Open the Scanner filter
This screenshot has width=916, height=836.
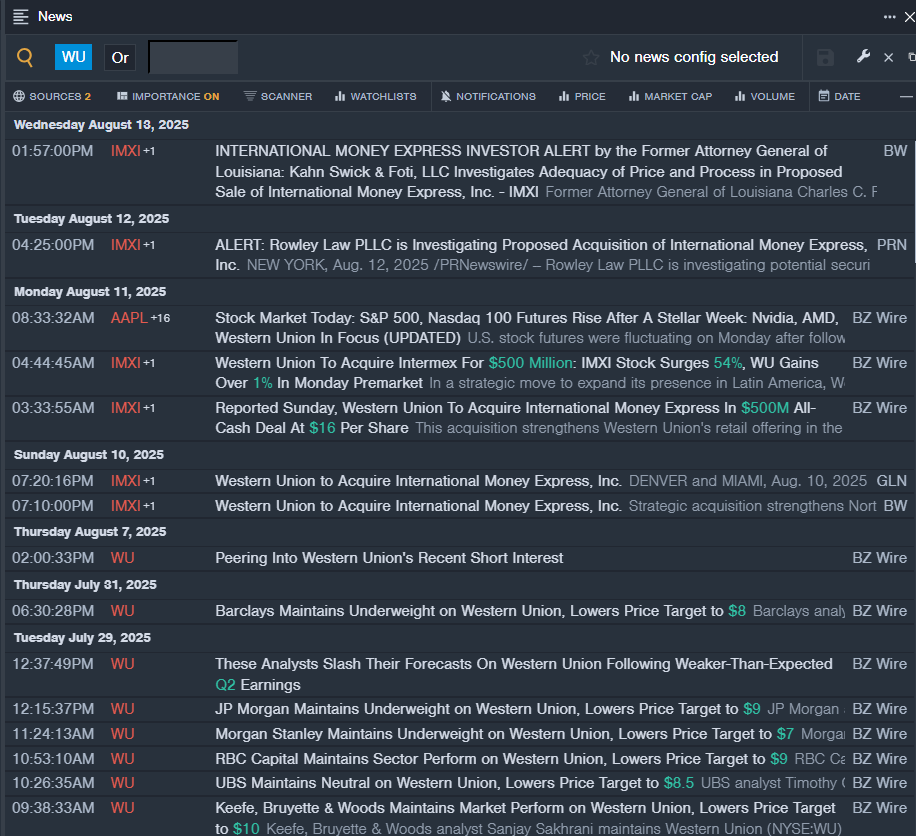[x=278, y=96]
